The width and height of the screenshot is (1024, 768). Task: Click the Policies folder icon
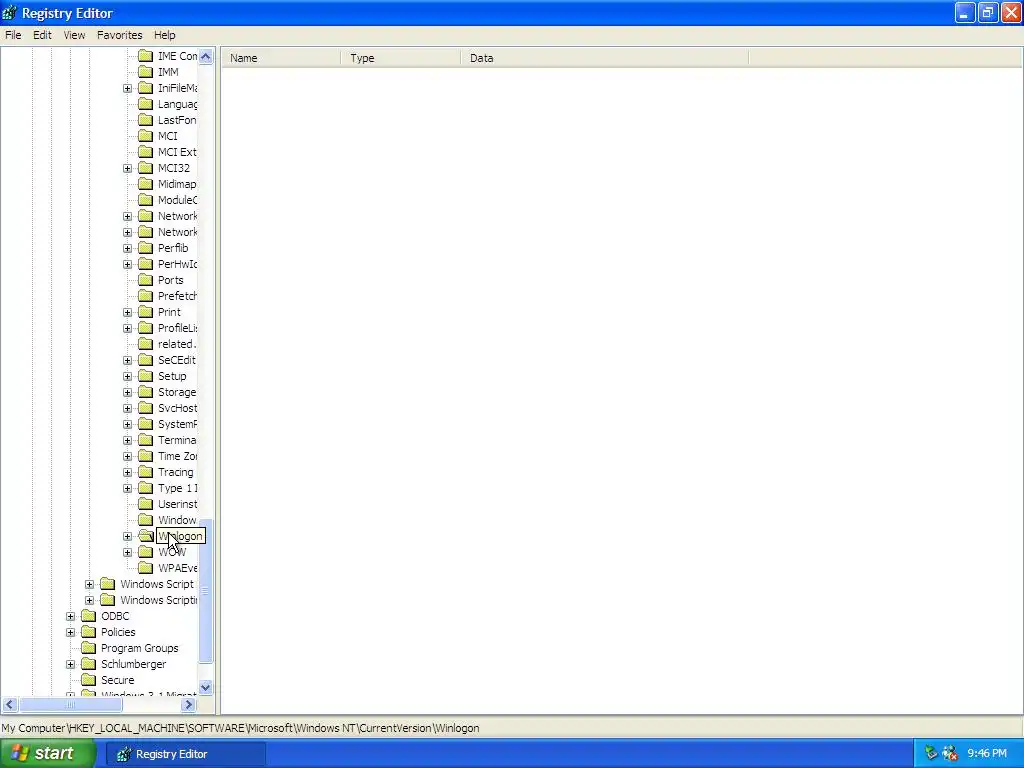pyautogui.click(x=89, y=632)
